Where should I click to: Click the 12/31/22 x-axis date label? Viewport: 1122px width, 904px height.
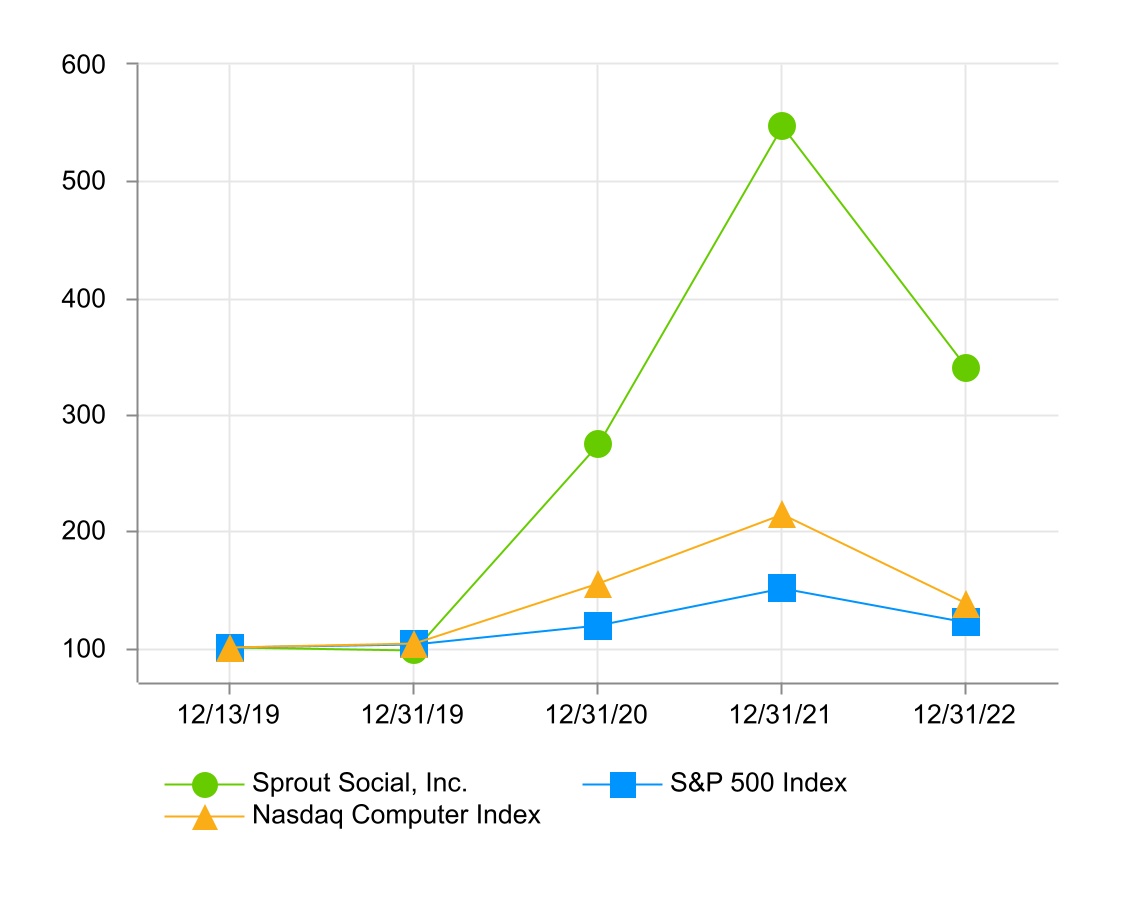[x=965, y=717]
